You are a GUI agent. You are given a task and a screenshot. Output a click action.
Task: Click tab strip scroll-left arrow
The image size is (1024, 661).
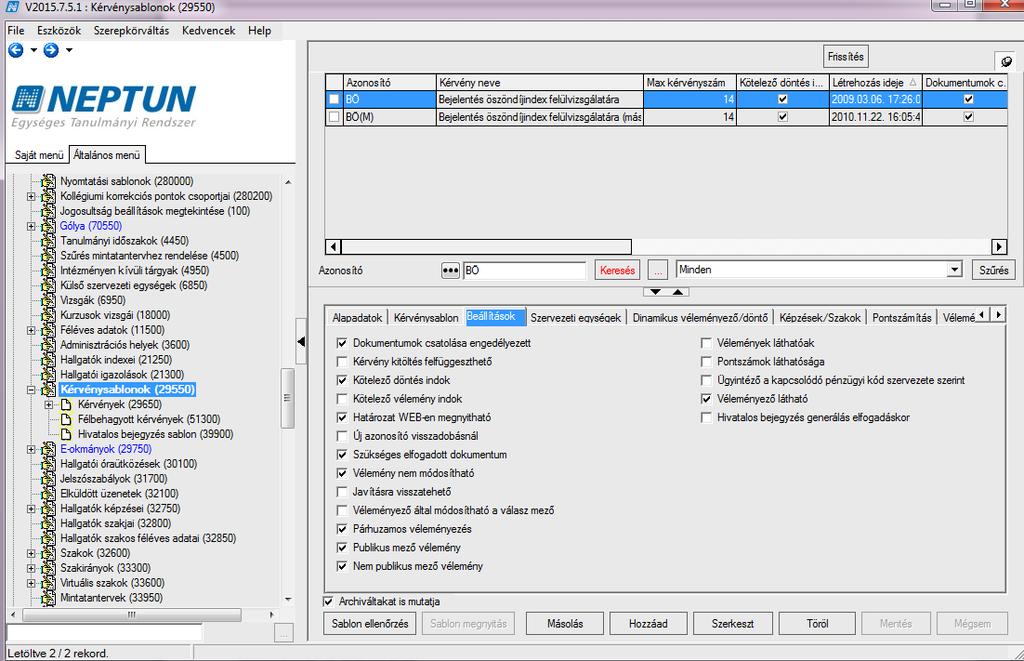click(982, 315)
